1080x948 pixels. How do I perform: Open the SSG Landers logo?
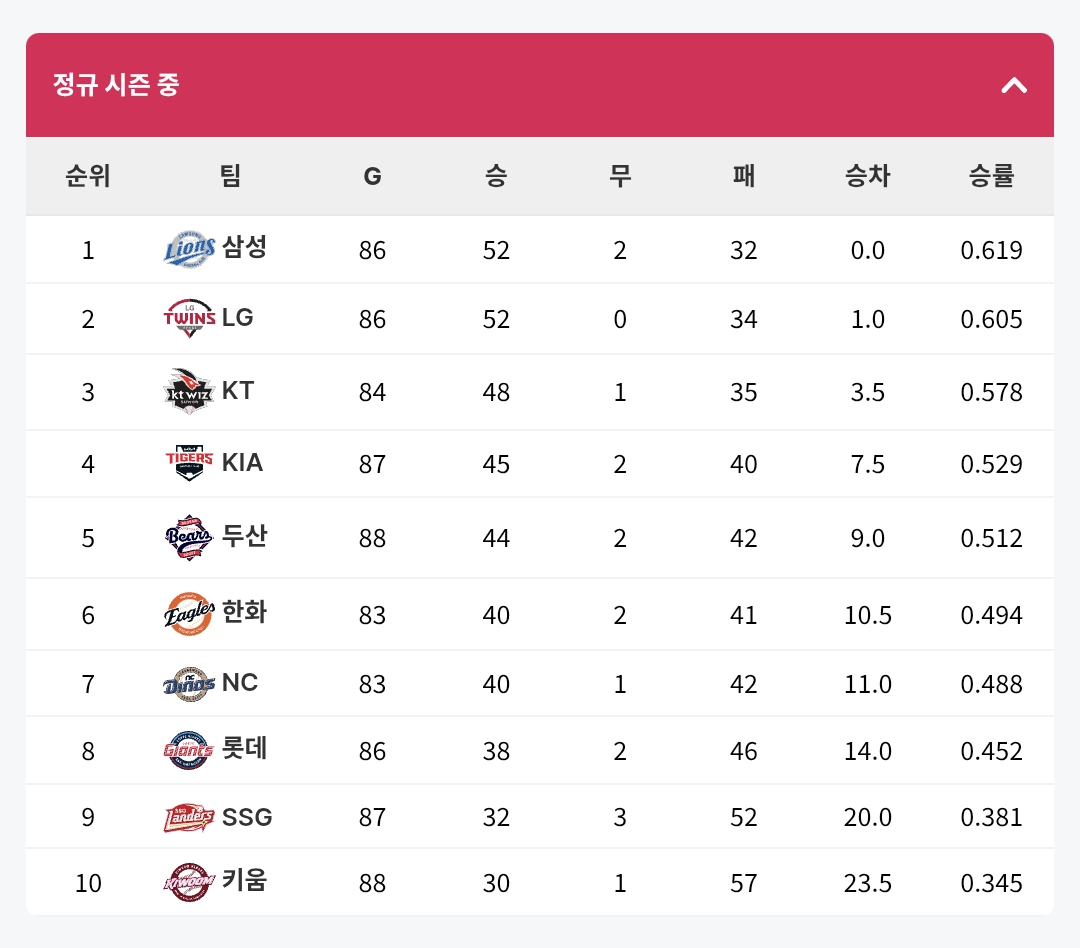[189, 816]
